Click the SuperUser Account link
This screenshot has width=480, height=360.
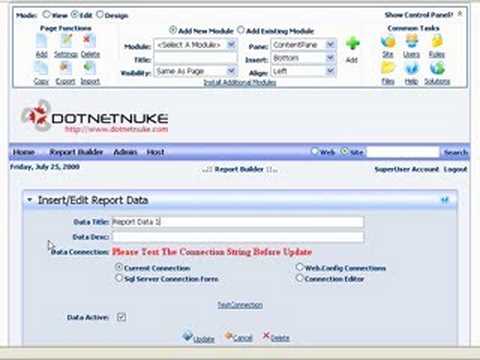(407, 169)
